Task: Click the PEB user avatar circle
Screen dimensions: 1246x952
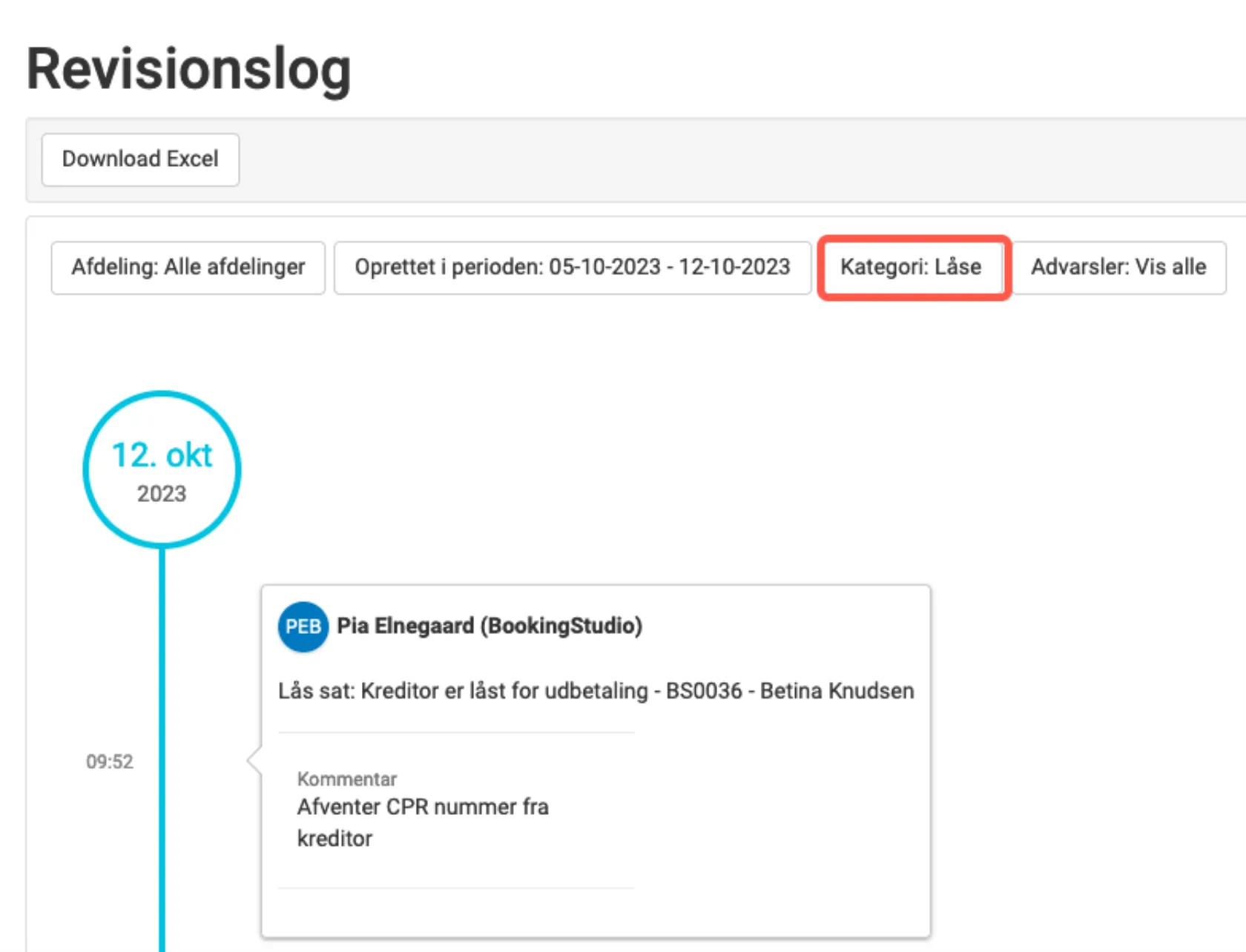Action: (x=303, y=627)
